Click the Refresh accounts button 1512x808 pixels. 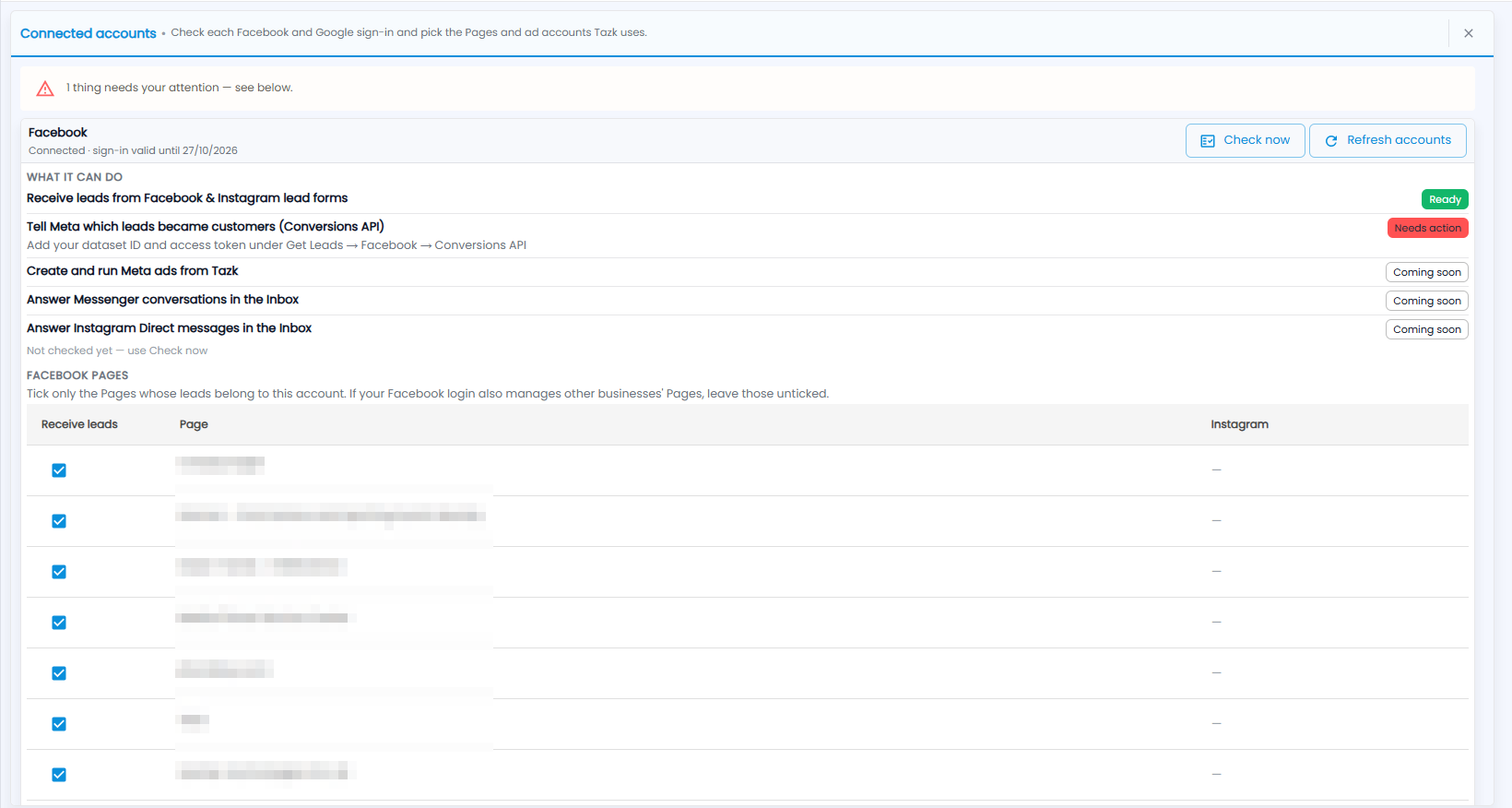pyautogui.click(x=1388, y=140)
